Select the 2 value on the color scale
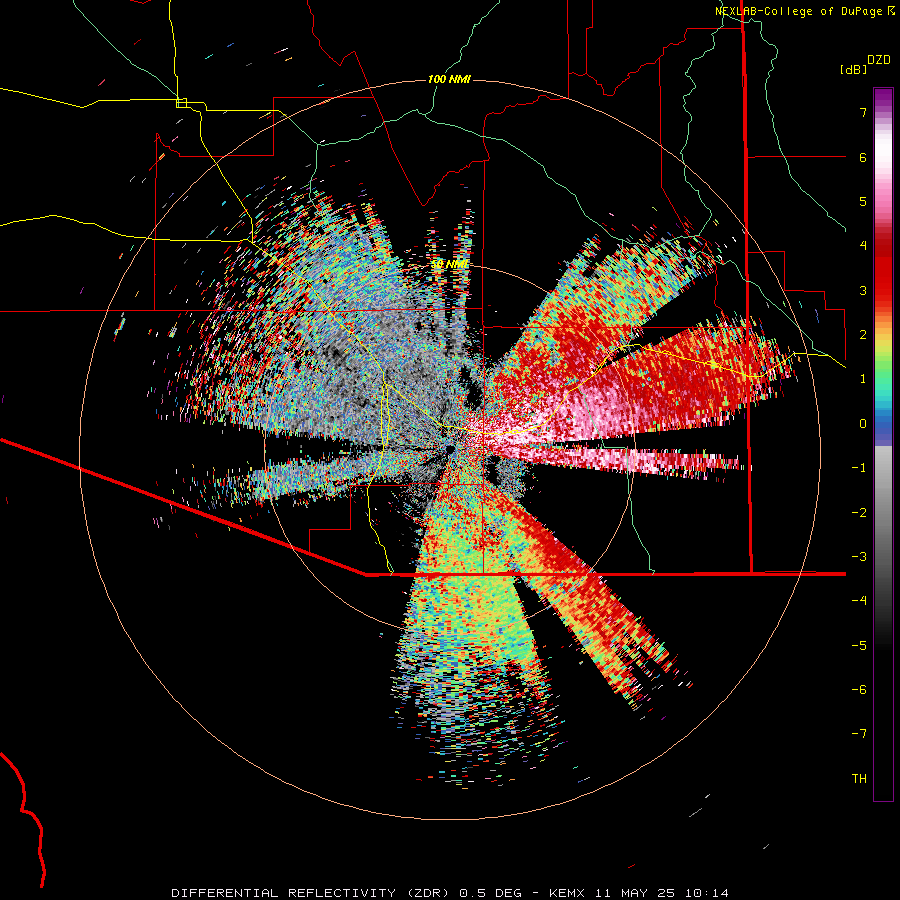The width and height of the screenshot is (900, 900). pos(863,335)
